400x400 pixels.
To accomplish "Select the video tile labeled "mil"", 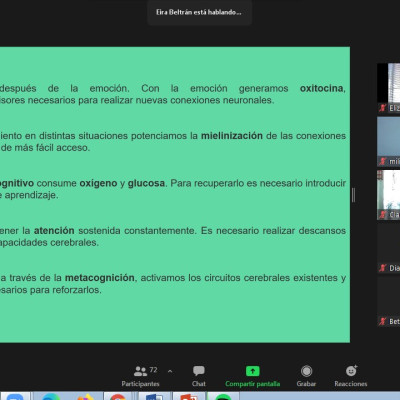I will point(389,141).
